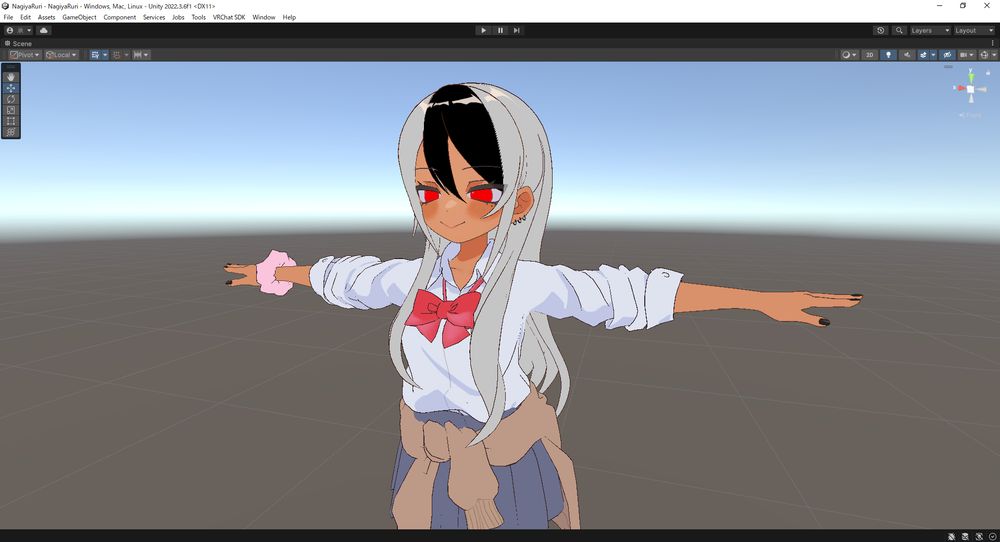Open Unity Cloud services button
Image resolution: width=1000 pixels, height=542 pixels.
43,30
